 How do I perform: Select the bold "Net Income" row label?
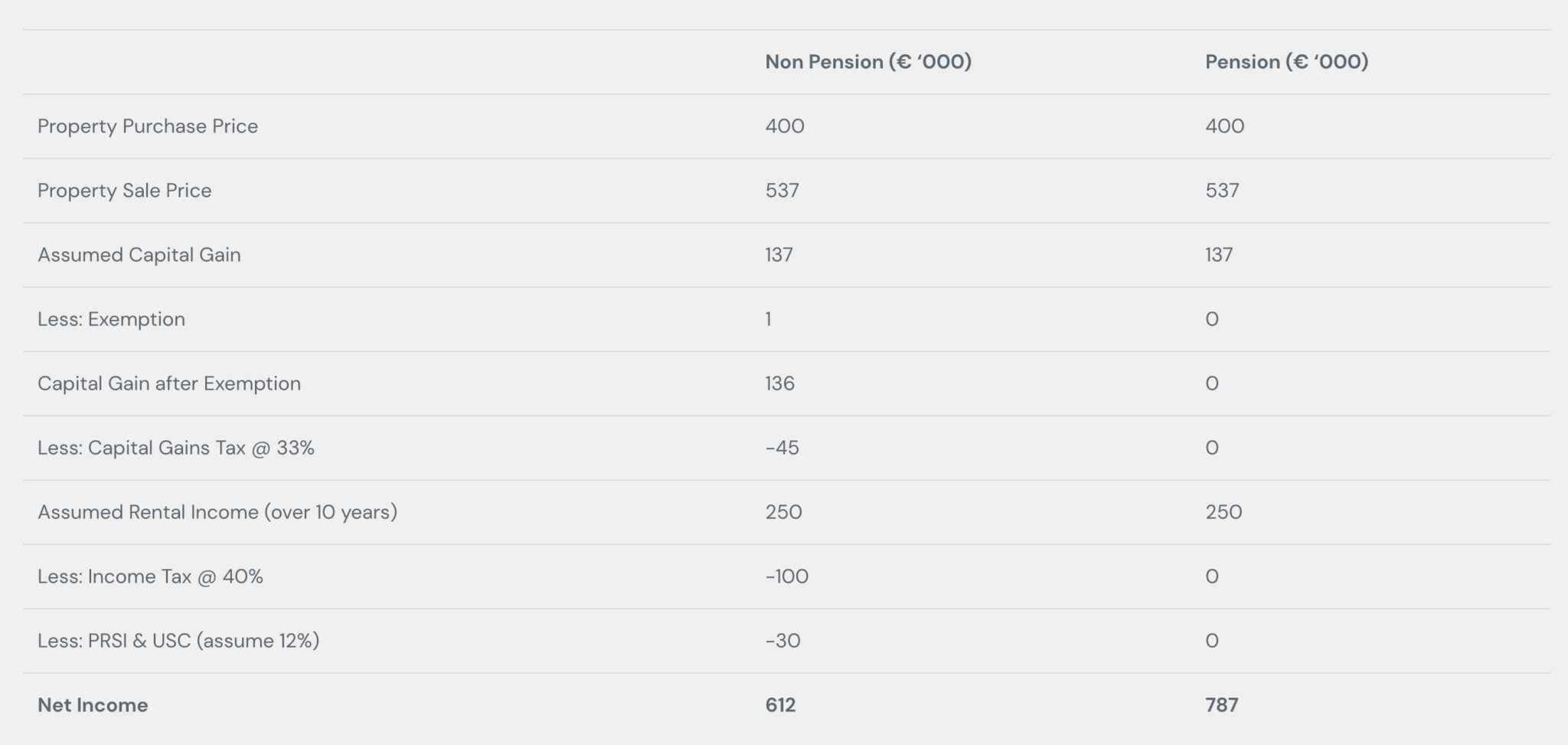[93, 705]
